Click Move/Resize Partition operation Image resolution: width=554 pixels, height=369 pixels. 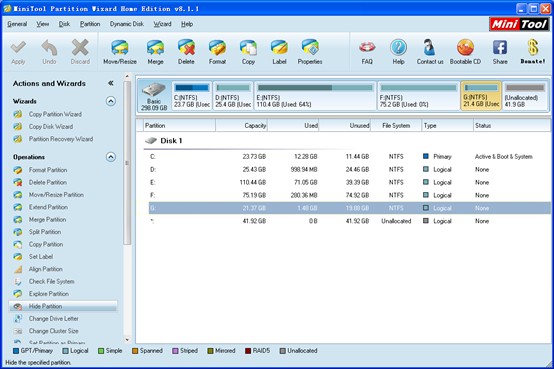pos(56,195)
